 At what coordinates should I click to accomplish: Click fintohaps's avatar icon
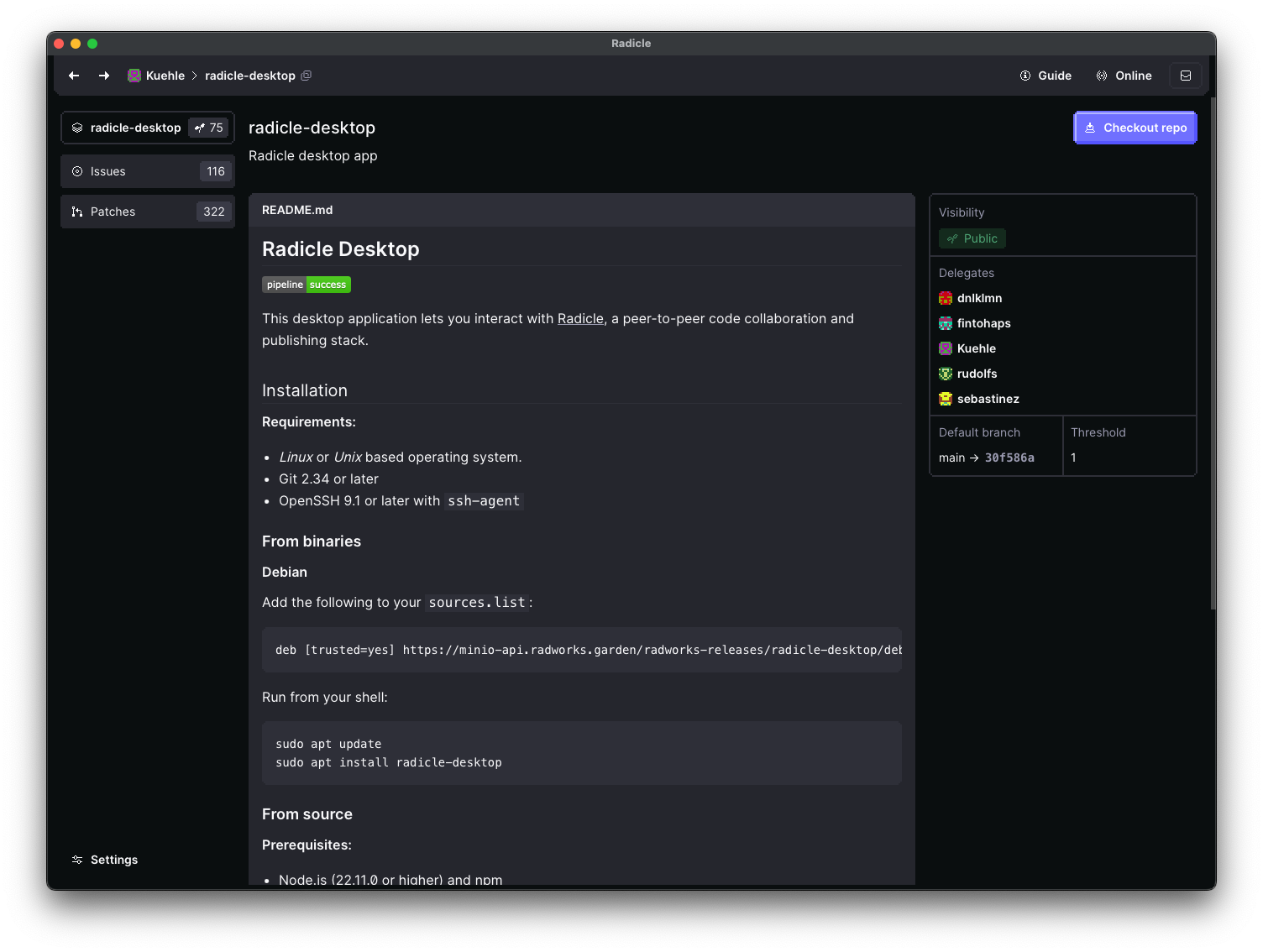click(x=946, y=323)
